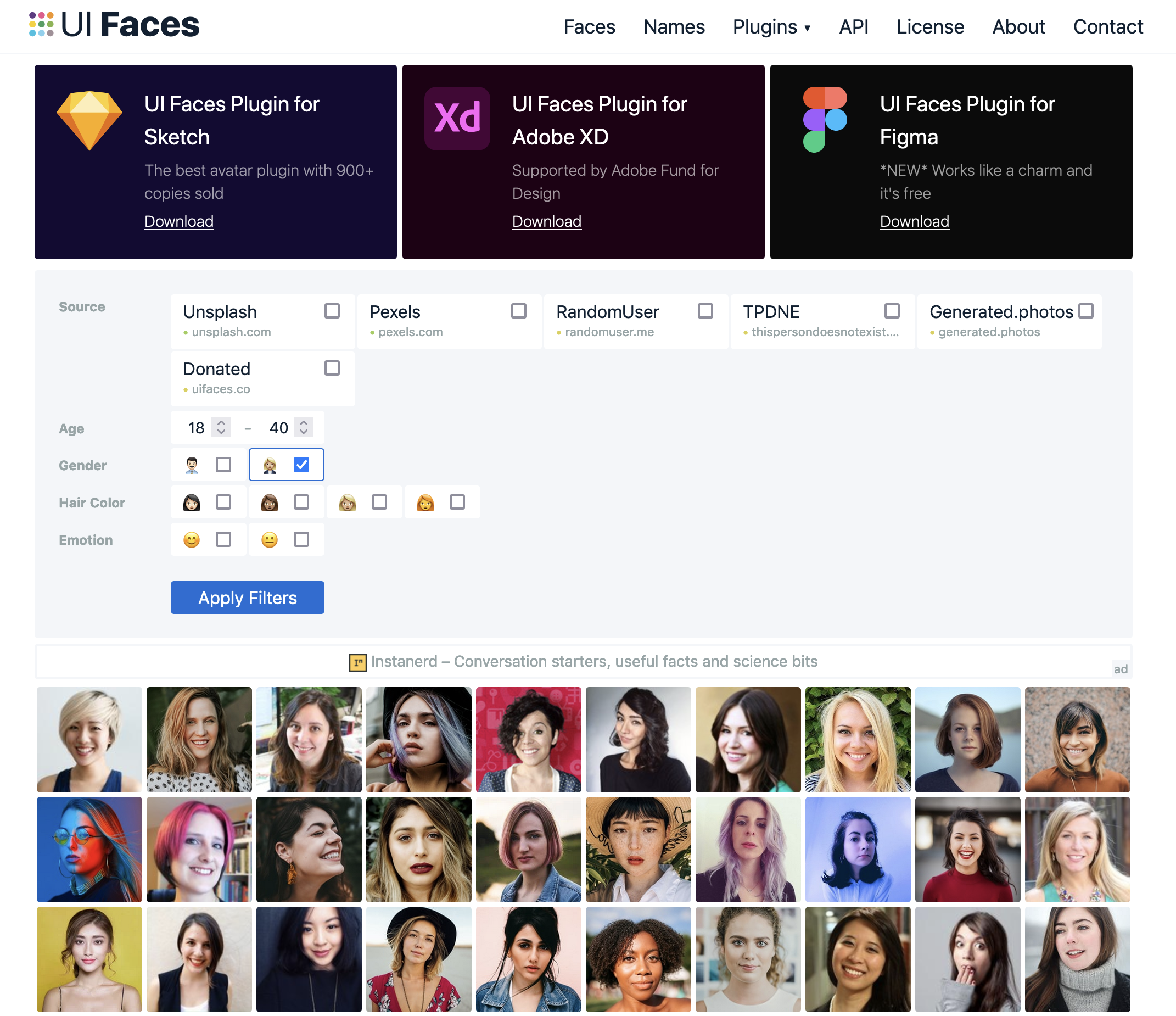This screenshot has height=1016, width=1176.
Task: Enable the Unsplash source checkbox
Action: [332, 311]
